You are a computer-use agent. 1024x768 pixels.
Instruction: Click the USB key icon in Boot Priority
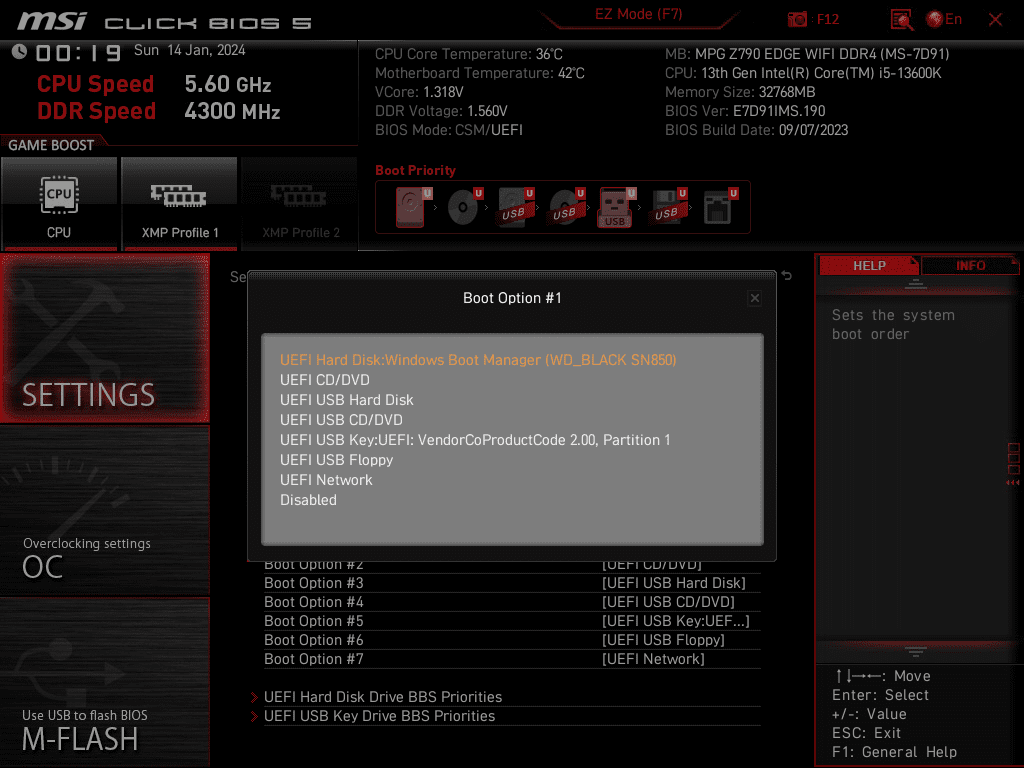coord(617,207)
